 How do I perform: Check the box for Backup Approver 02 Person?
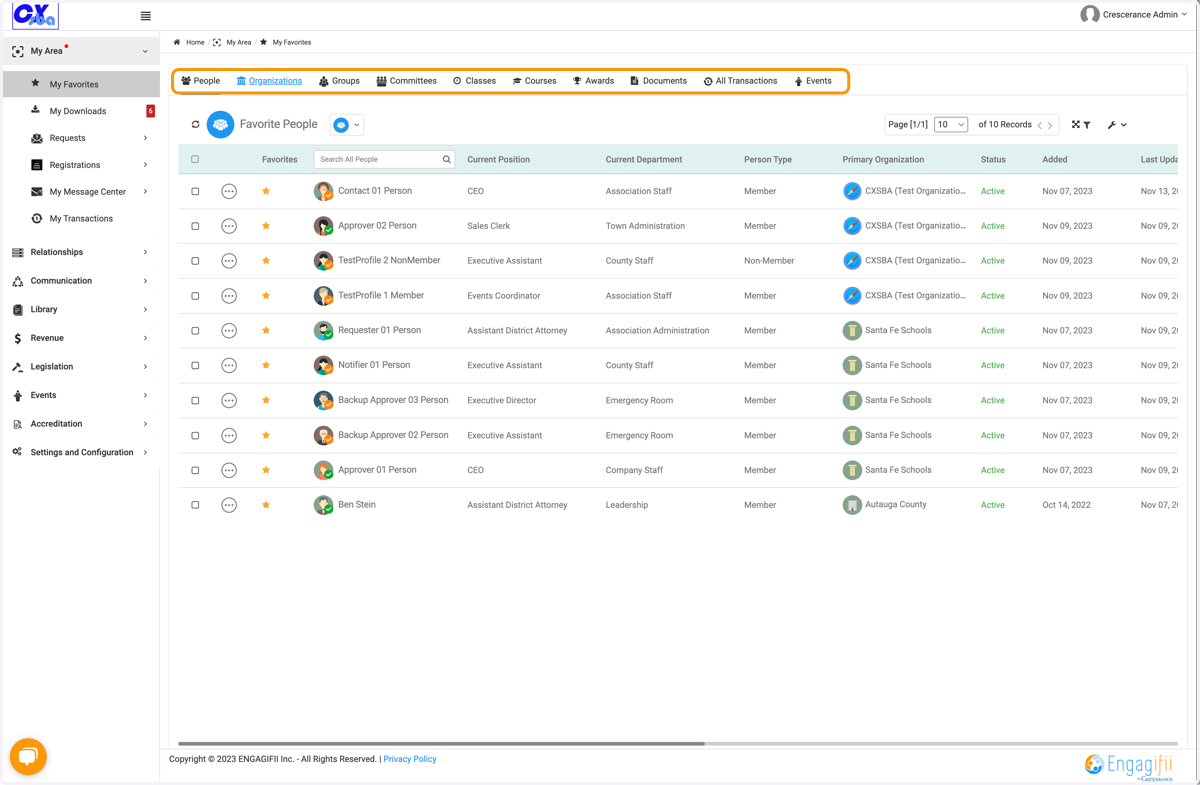[195, 435]
